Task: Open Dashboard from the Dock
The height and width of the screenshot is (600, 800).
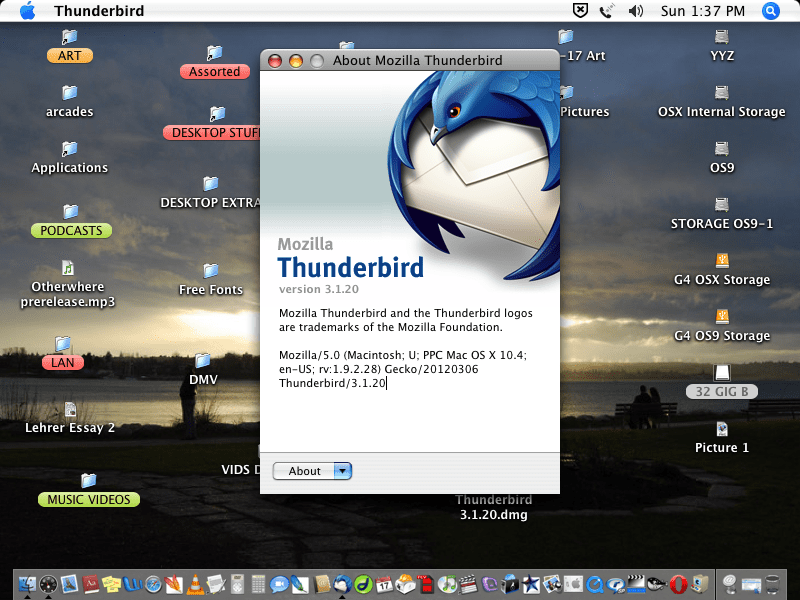Action: pyautogui.click(x=48, y=584)
